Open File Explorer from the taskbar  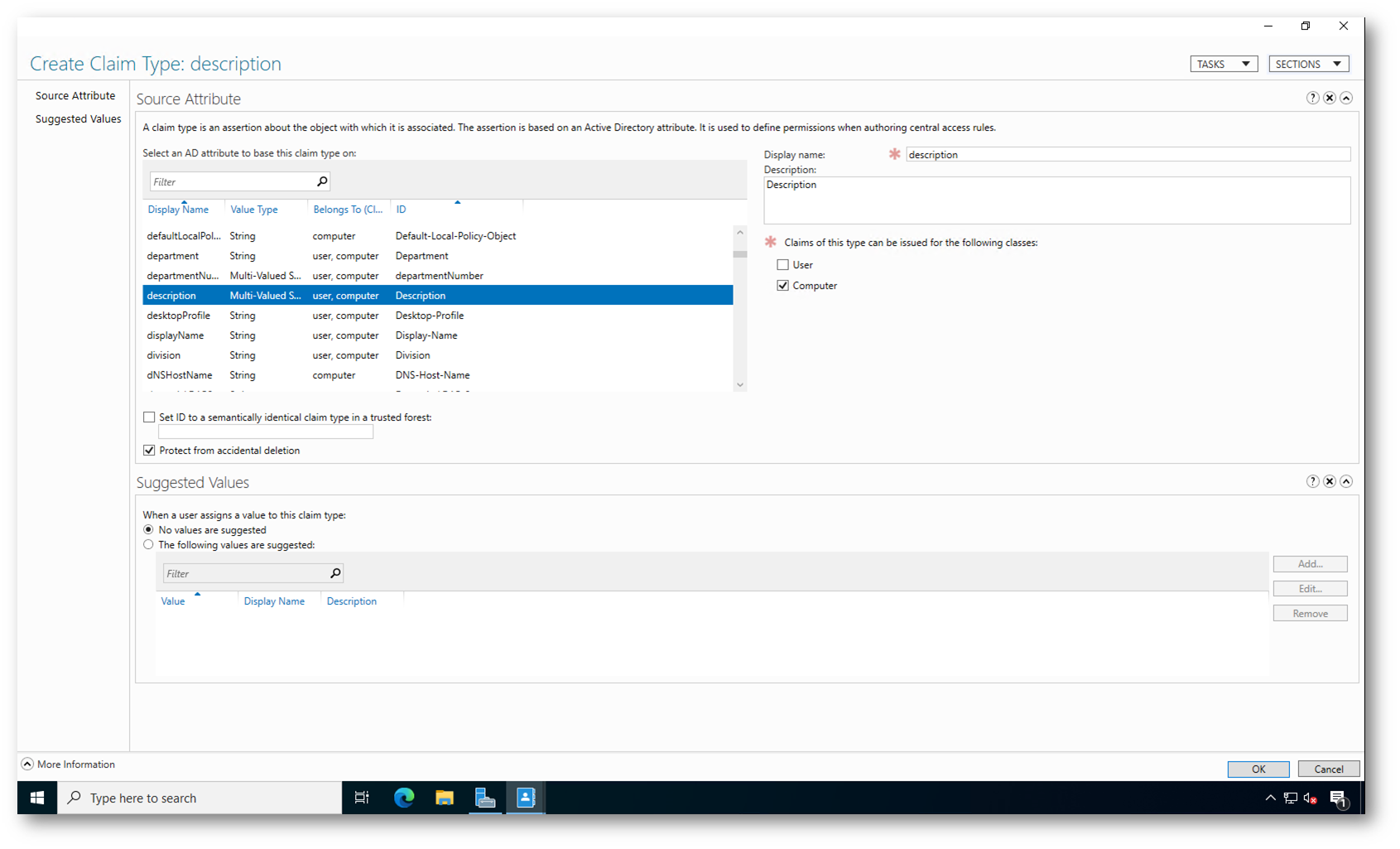[x=445, y=798]
